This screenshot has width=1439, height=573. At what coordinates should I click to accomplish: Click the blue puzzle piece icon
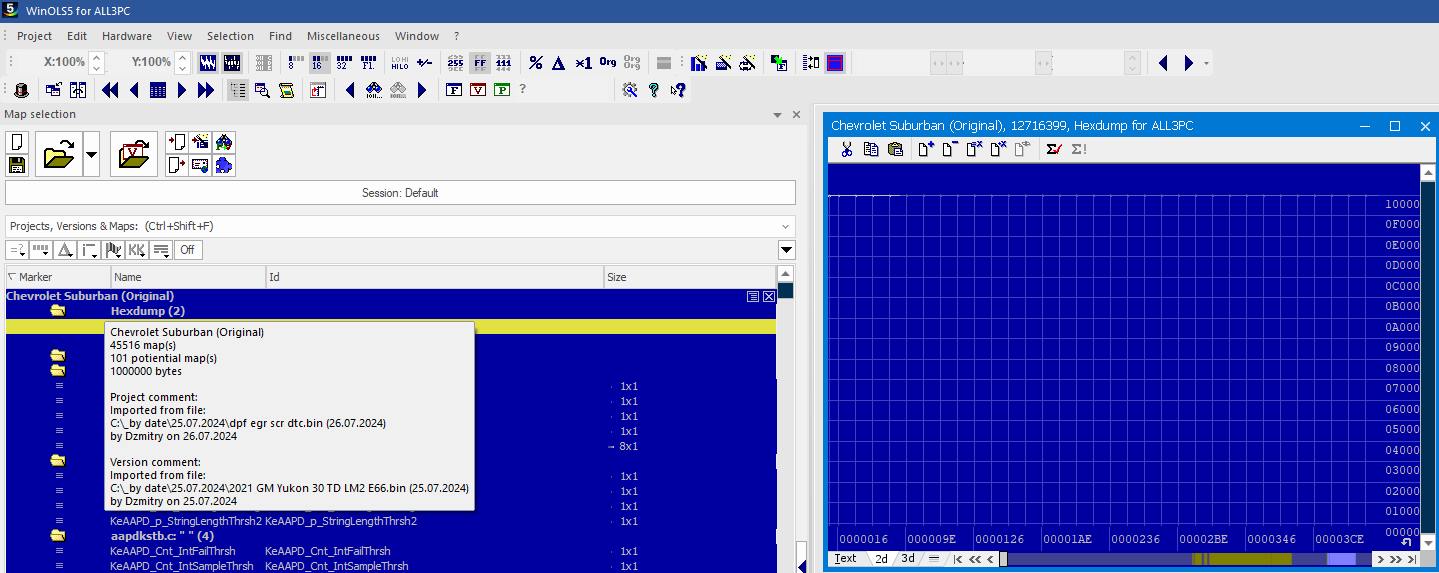(225, 165)
